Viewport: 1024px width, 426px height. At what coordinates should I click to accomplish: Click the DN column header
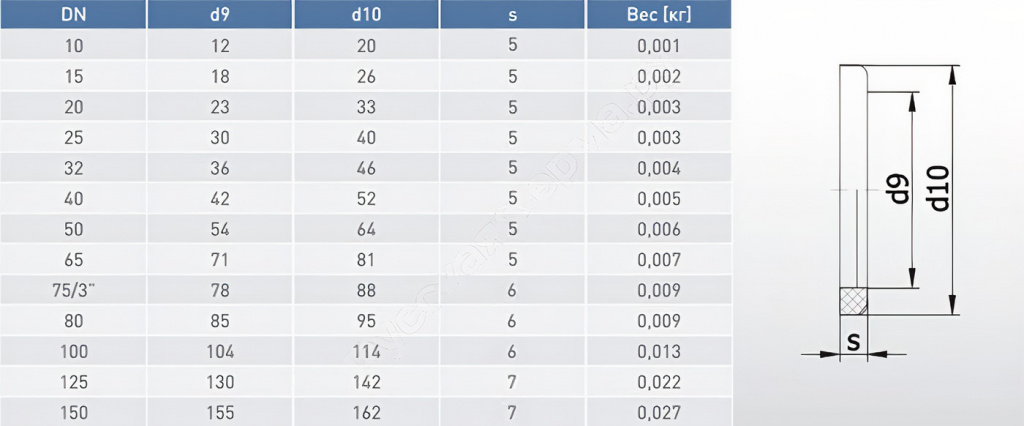point(73,15)
